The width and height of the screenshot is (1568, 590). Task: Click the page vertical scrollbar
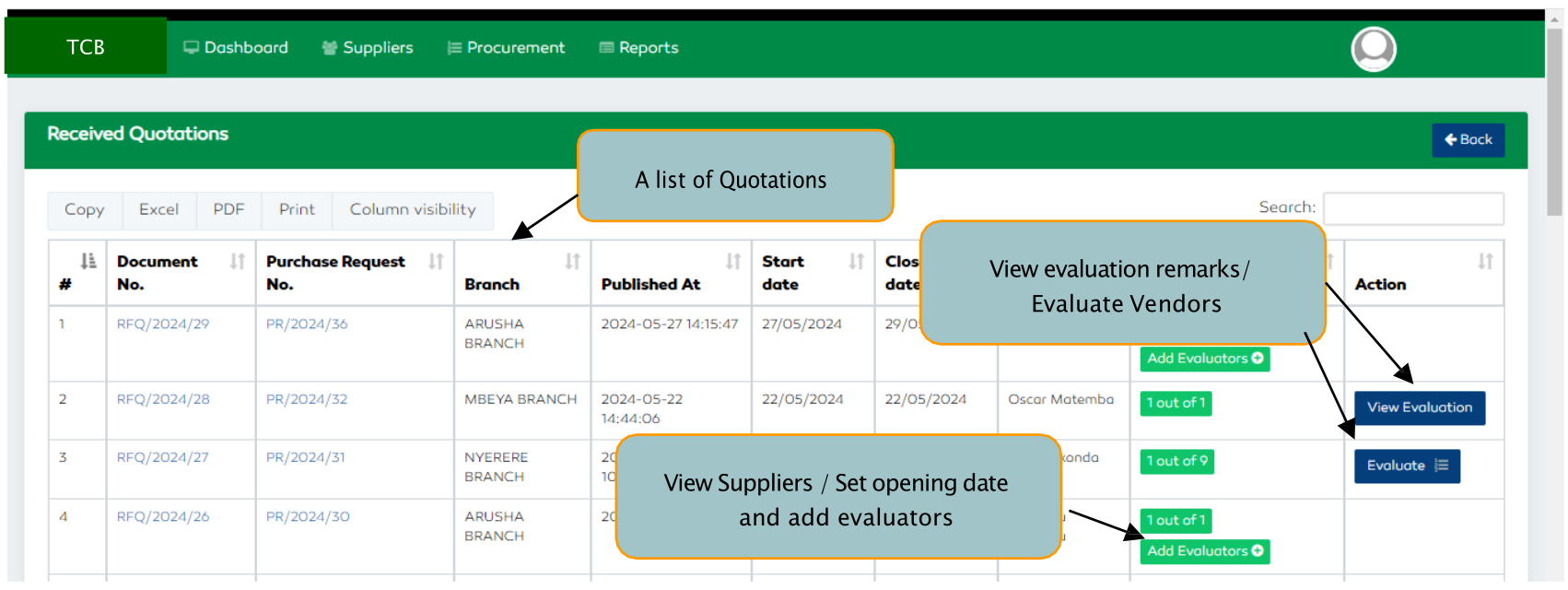click(1555, 120)
